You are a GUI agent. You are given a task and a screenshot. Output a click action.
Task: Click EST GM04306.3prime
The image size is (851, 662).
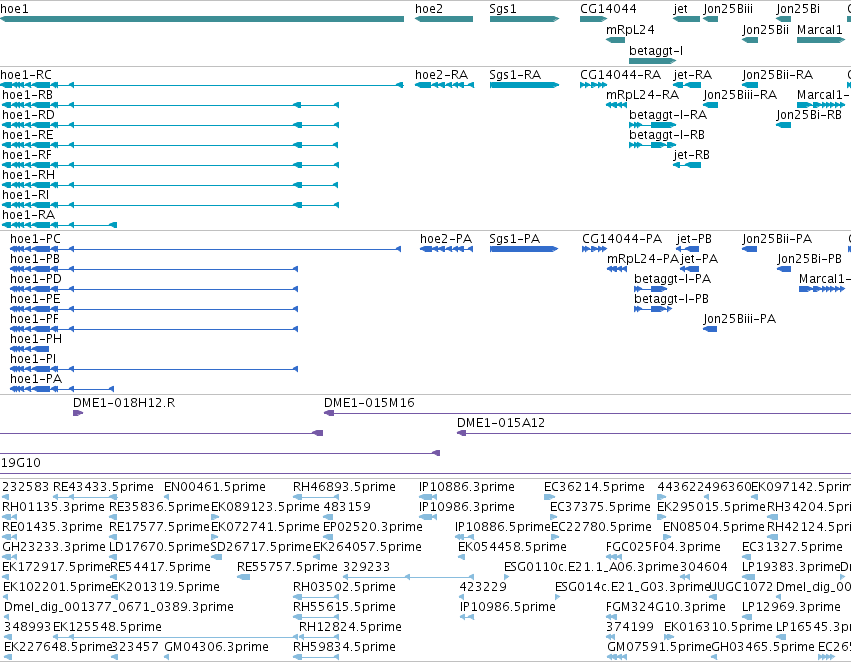[x=216, y=647]
